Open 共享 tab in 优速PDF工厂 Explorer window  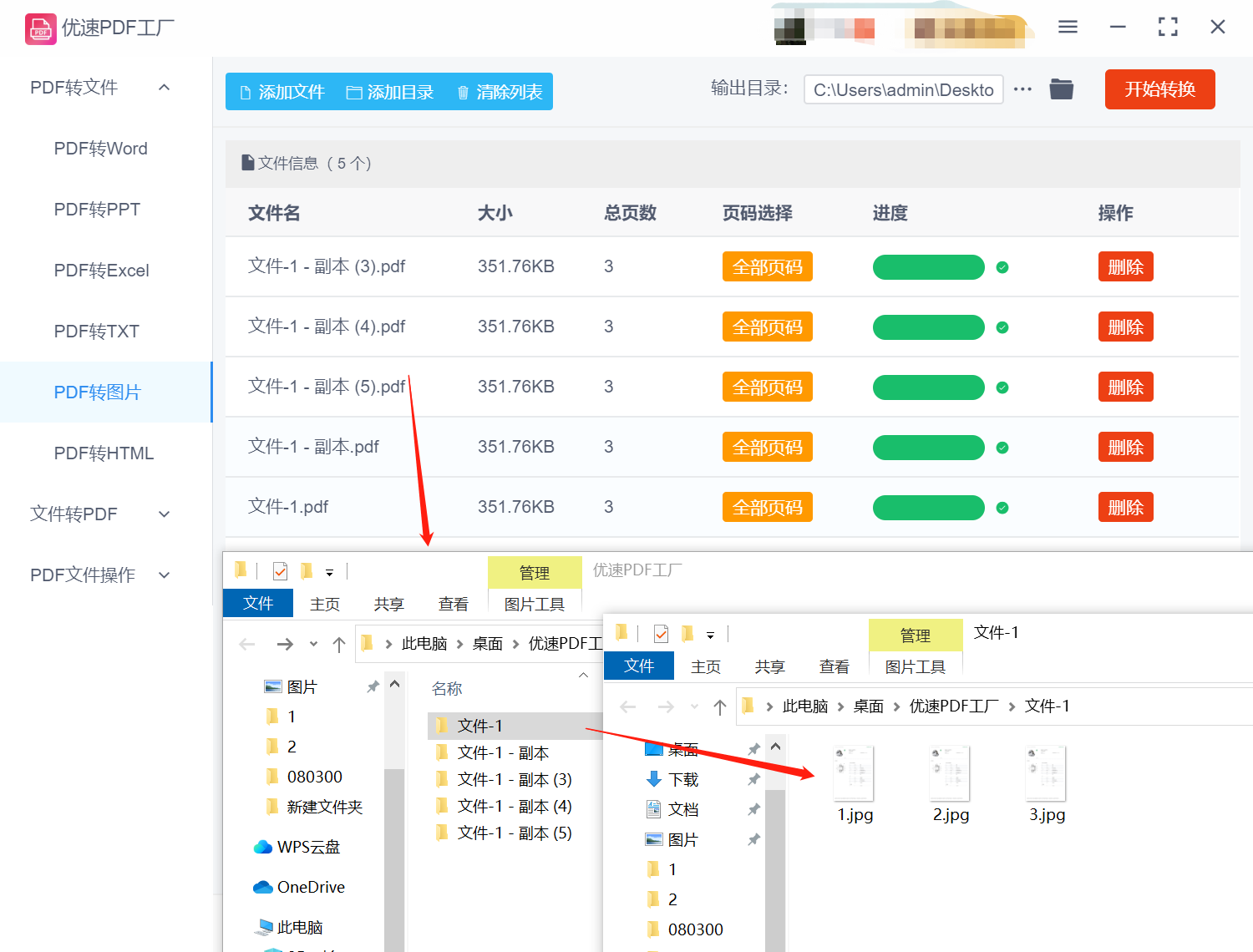pos(389,604)
